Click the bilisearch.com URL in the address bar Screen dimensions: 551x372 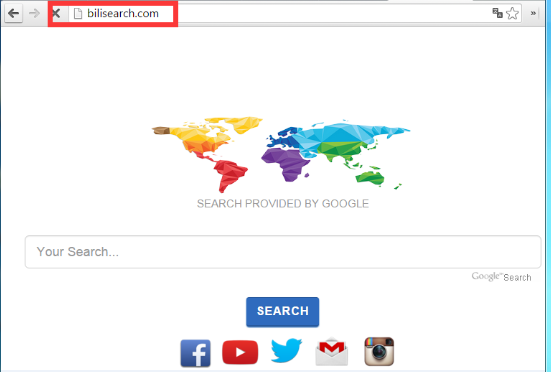(x=123, y=13)
